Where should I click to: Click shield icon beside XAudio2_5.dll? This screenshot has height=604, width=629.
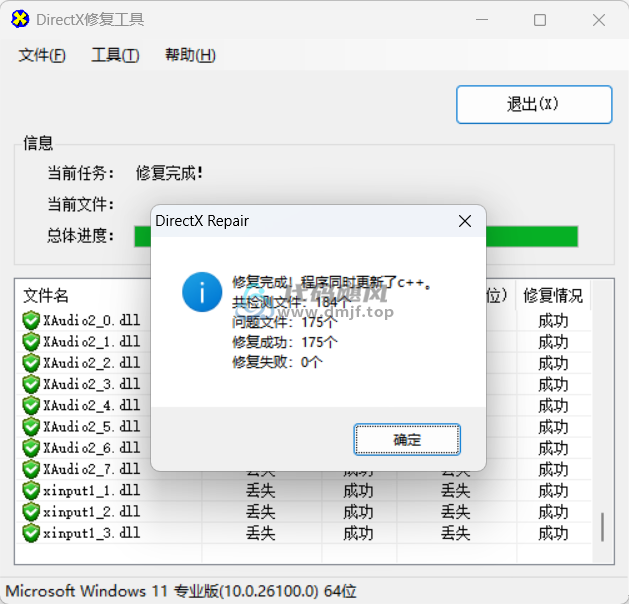(31, 427)
